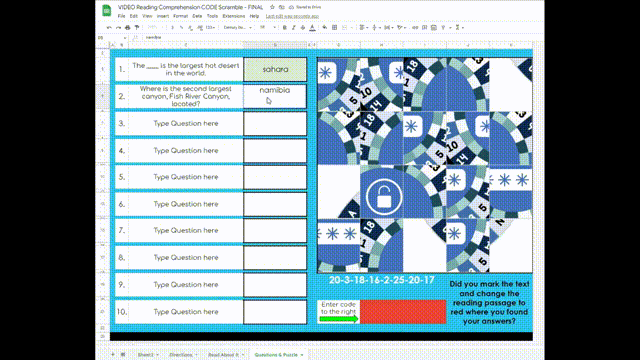
Task: Expand the Questions & Puzzle tab arrow
Action: point(302,355)
